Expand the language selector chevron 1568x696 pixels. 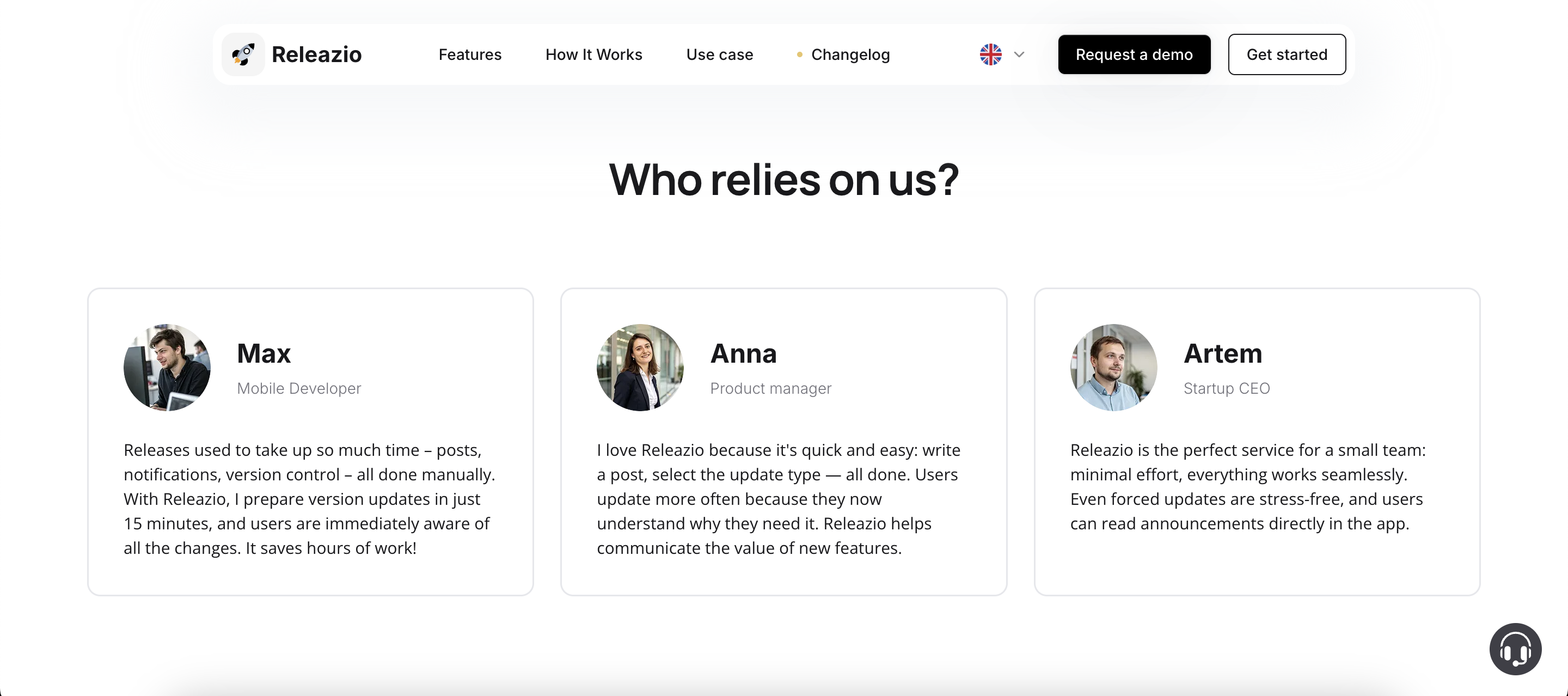[x=1018, y=55]
